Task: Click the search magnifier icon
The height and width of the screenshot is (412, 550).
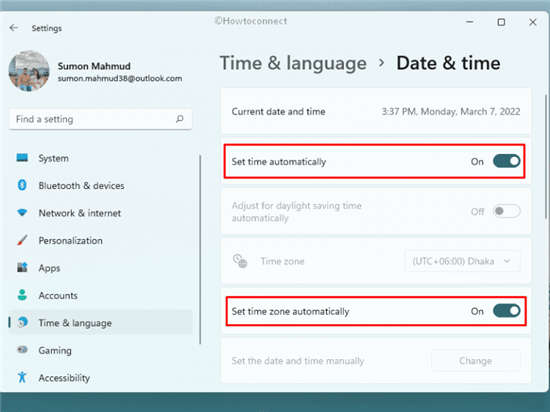Action: (180, 119)
